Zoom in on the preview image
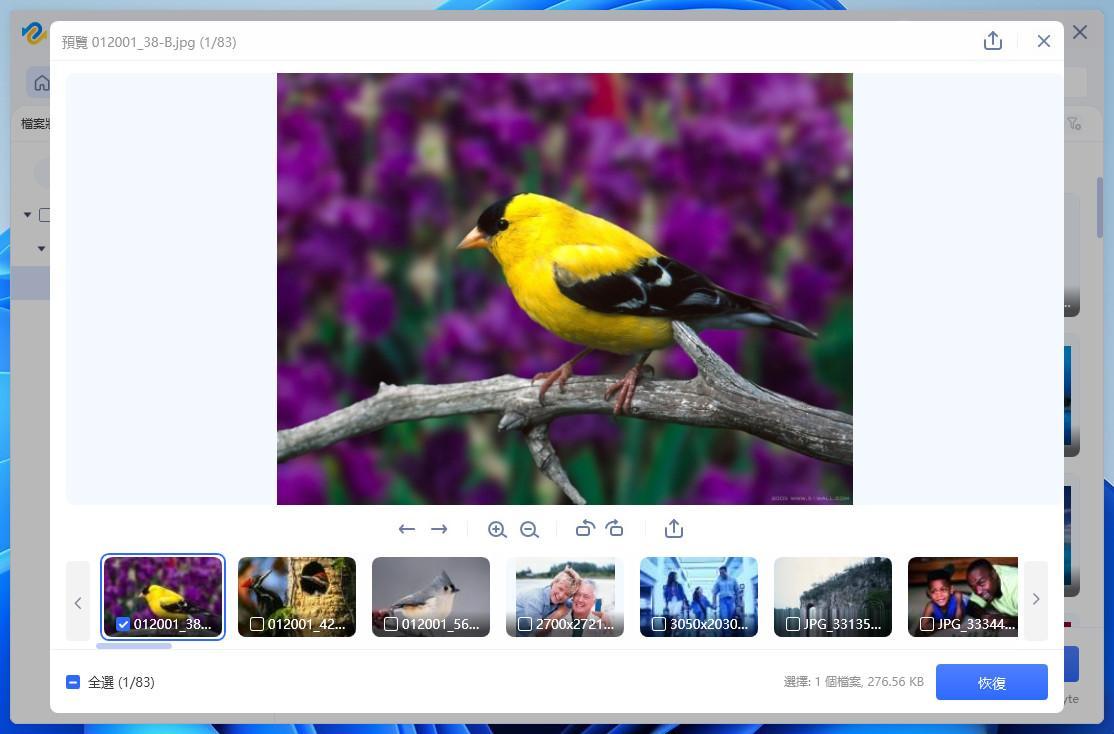Screen dimensions: 1114x734 [x=497, y=529]
